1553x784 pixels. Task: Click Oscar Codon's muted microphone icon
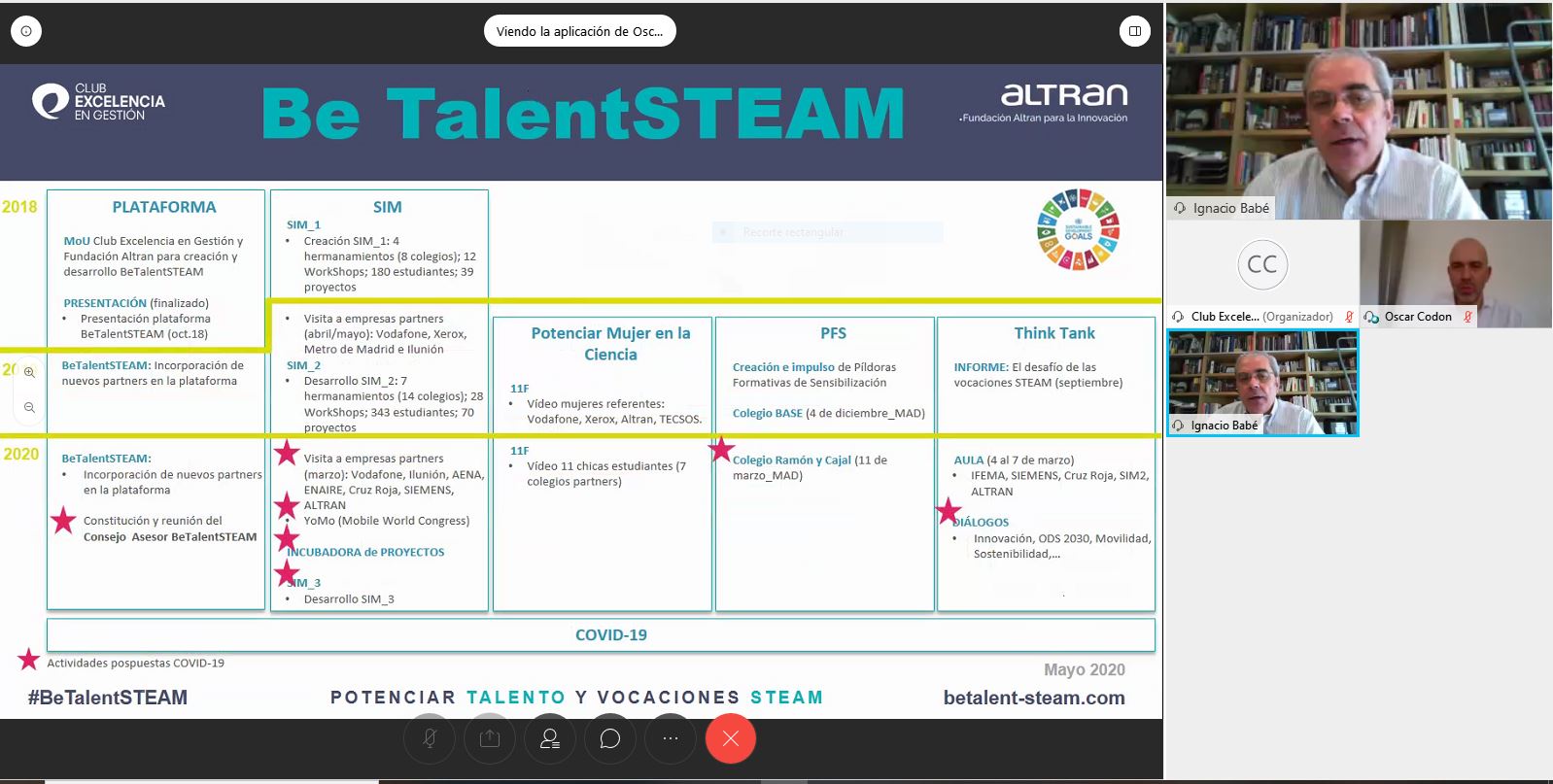[1467, 317]
